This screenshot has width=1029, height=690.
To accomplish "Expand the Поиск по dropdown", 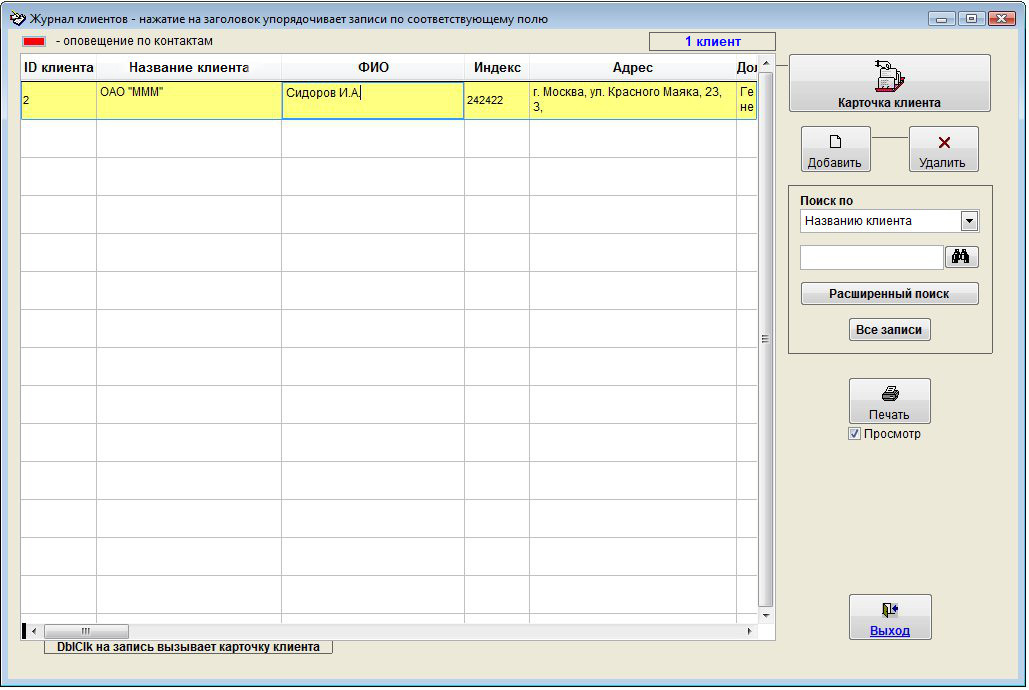I will pyautogui.click(x=968, y=221).
